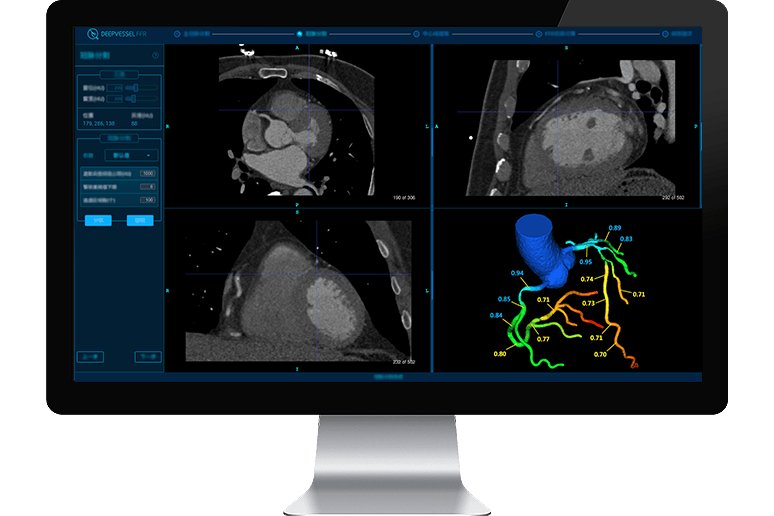Select slice counter 232 of 502
774x516 pixels.
click(404, 362)
